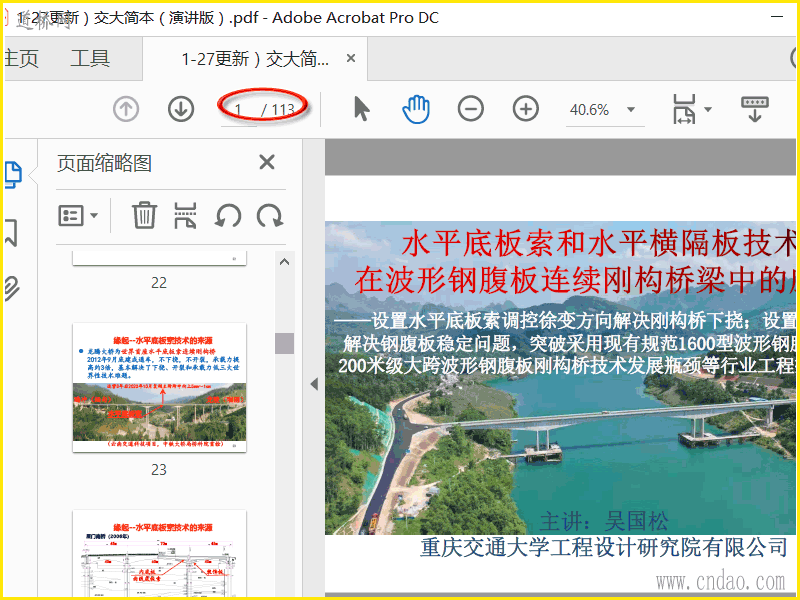Collapse the navigation pane with left triangle
Viewport: 800px width, 600px height.
(x=314, y=384)
